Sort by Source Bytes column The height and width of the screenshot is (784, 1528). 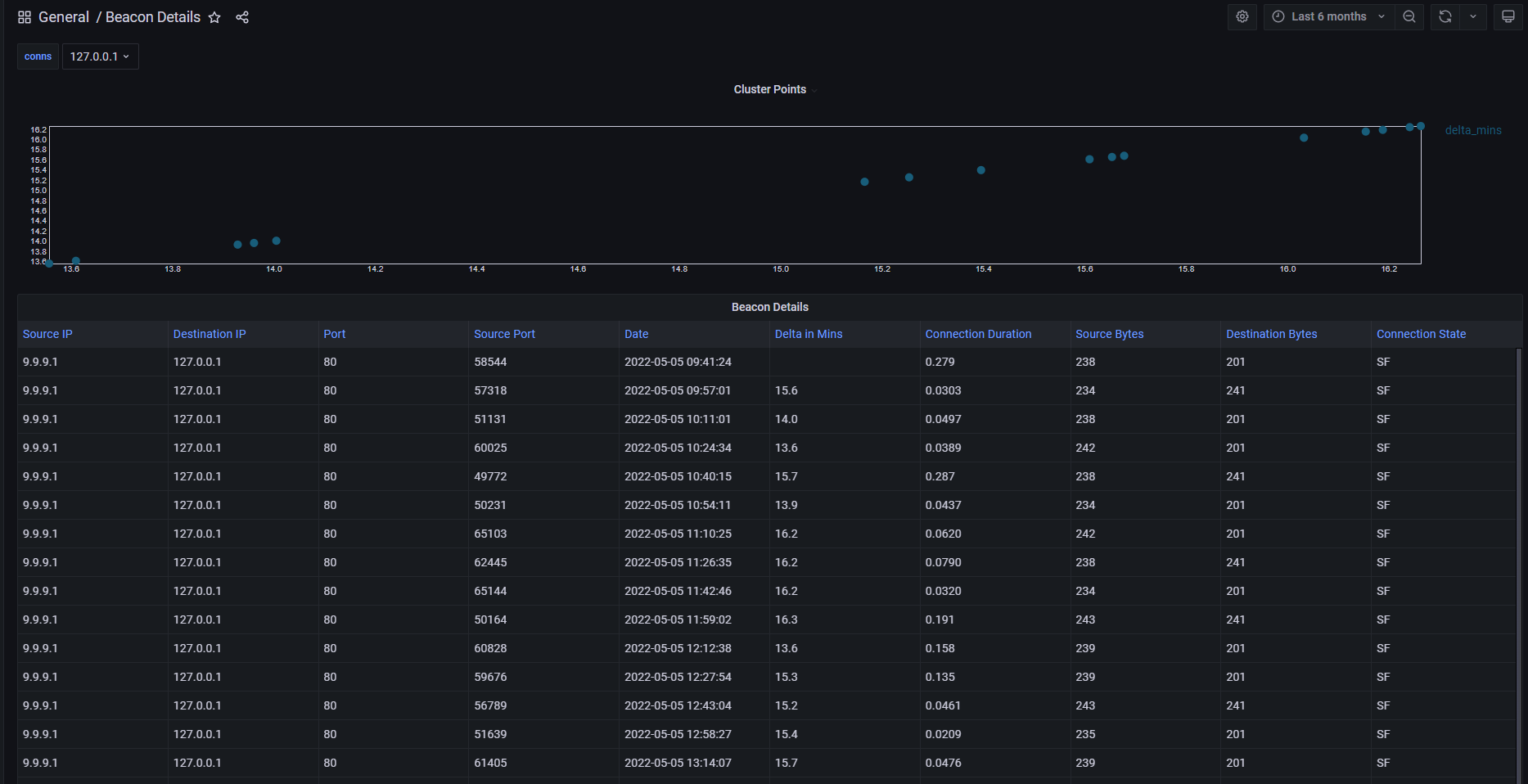pyautogui.click(x=1109, y=334)
